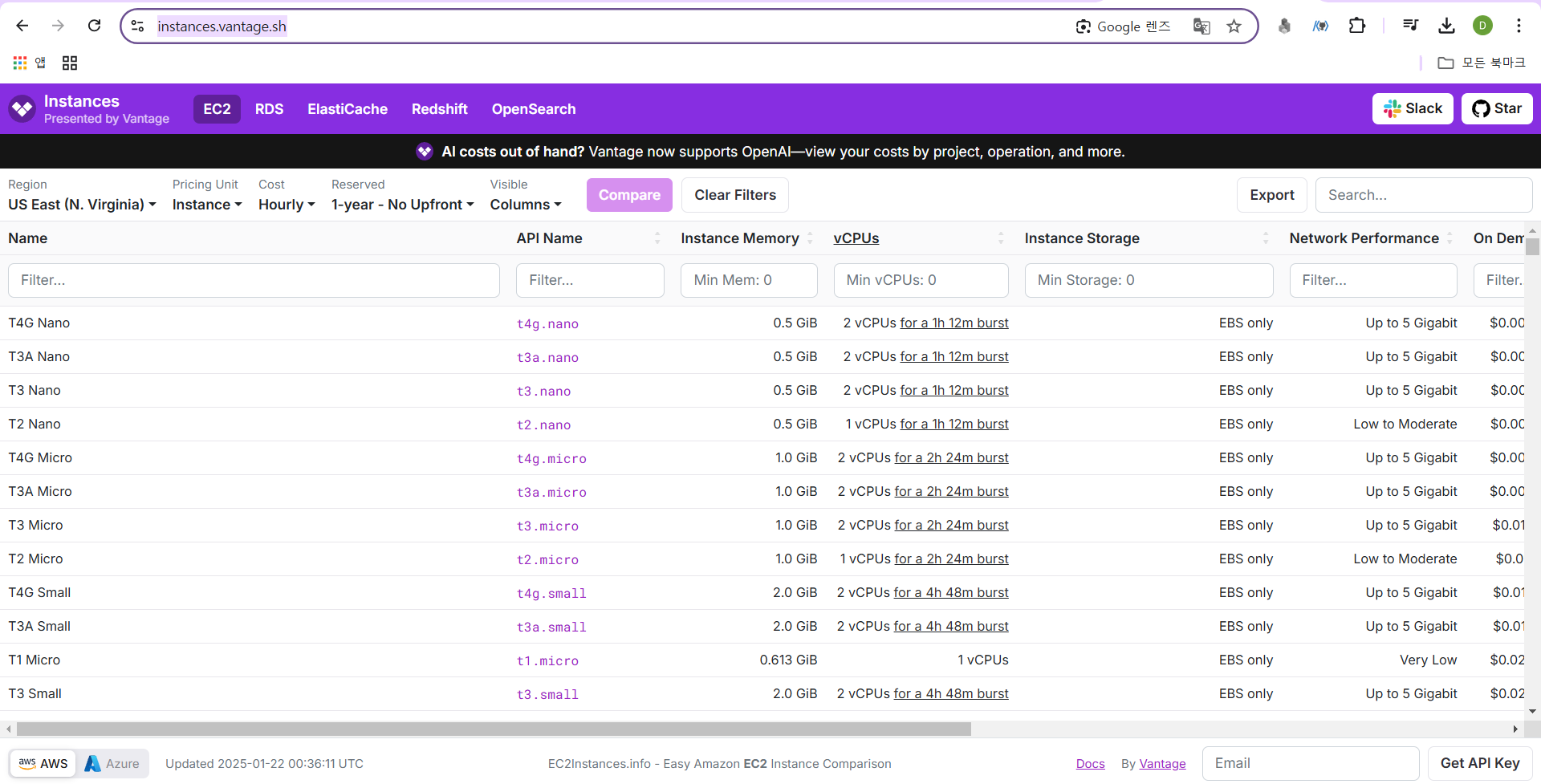The width and height of the screenshot is (1541, 784).
Task: Focus Network Performance filter field
Action: click(x=1373, y=280)
